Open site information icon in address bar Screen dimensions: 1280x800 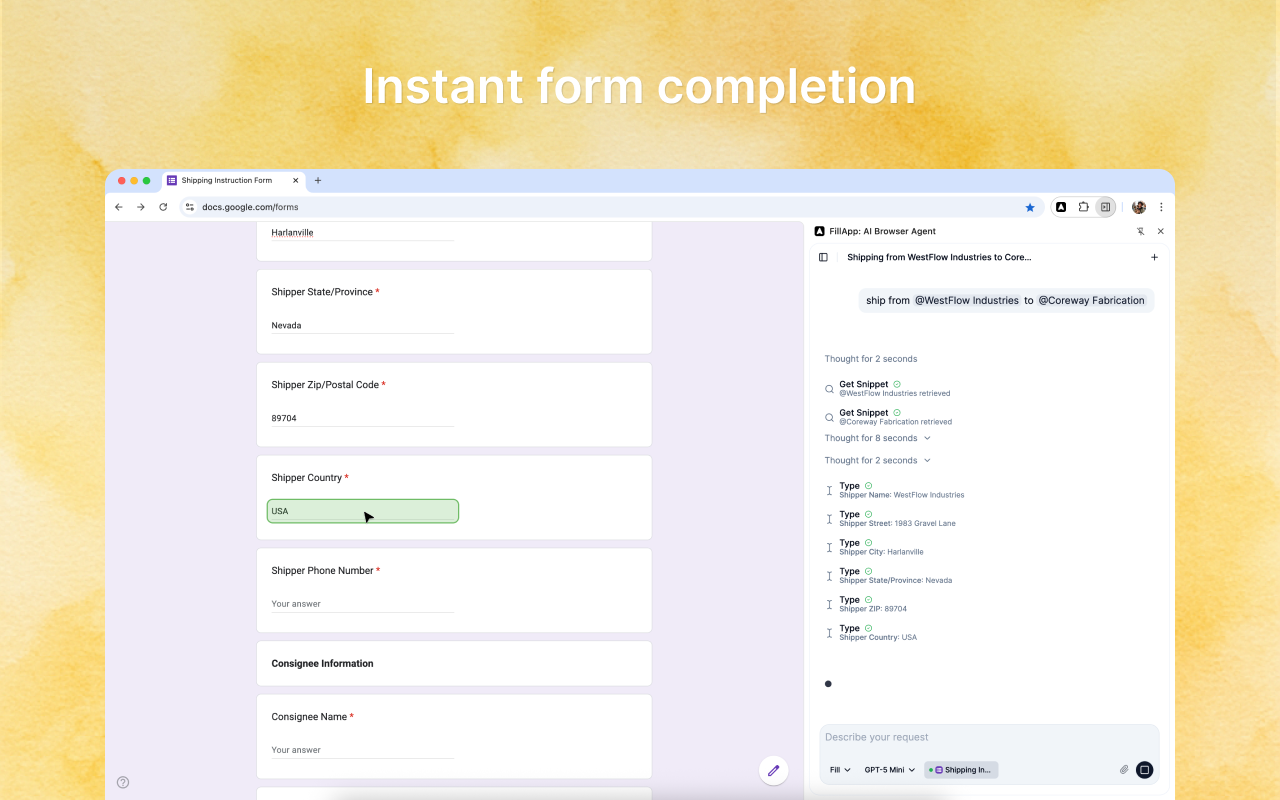click(x=189, y=207)
